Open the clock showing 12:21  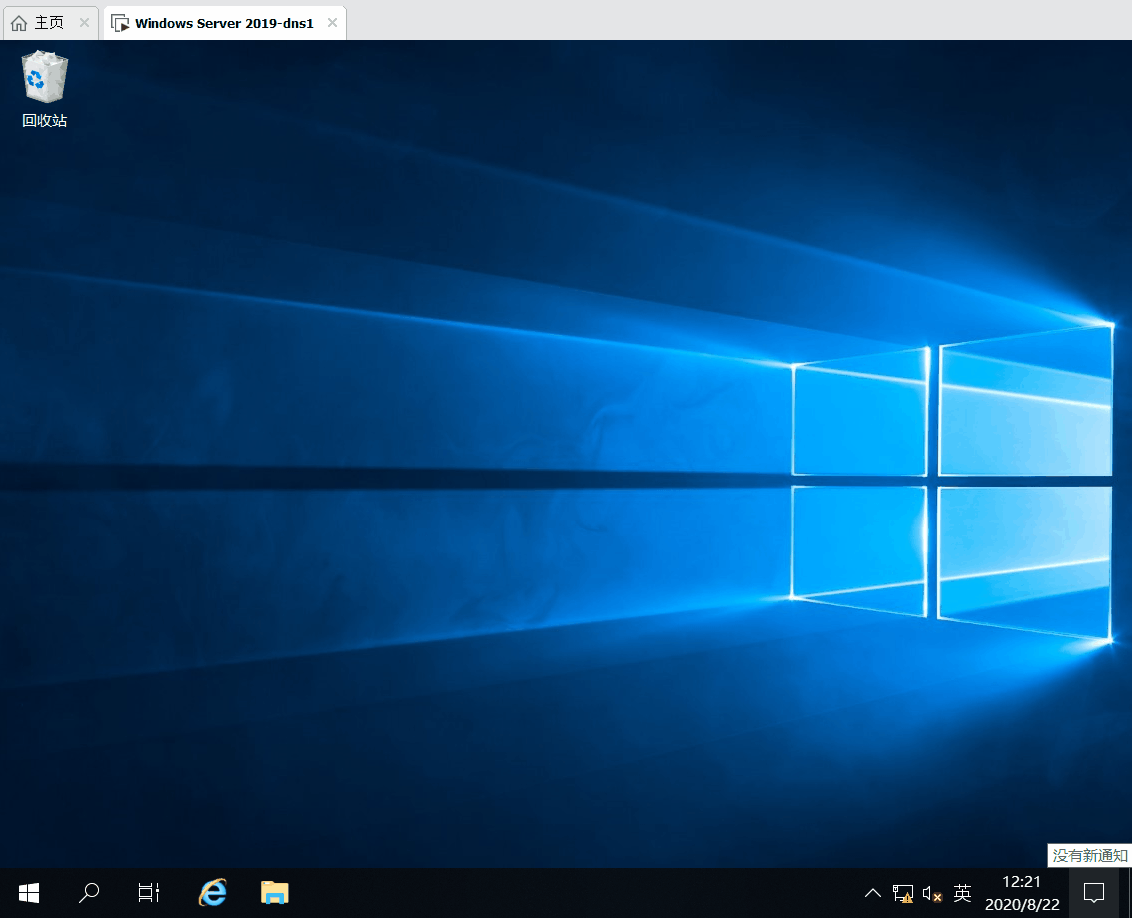click(1021, 882)
